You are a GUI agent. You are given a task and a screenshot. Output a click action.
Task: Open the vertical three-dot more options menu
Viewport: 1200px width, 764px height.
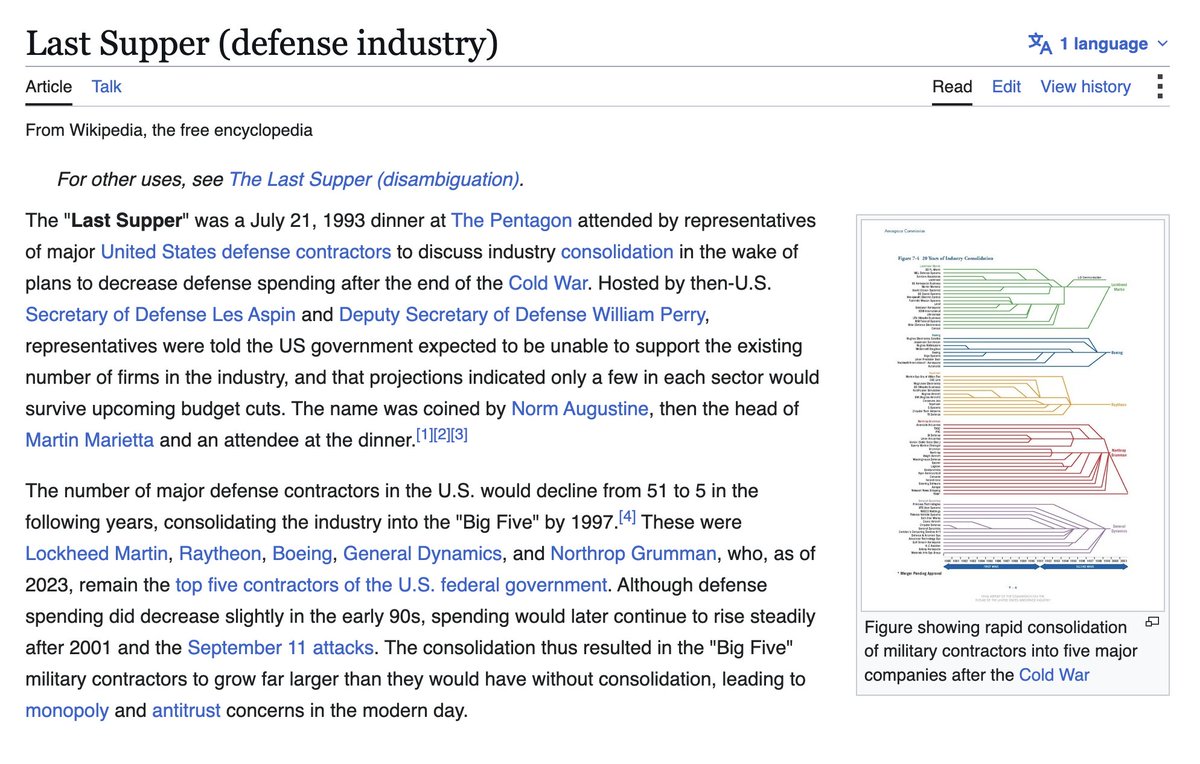tap(1159, 86)
